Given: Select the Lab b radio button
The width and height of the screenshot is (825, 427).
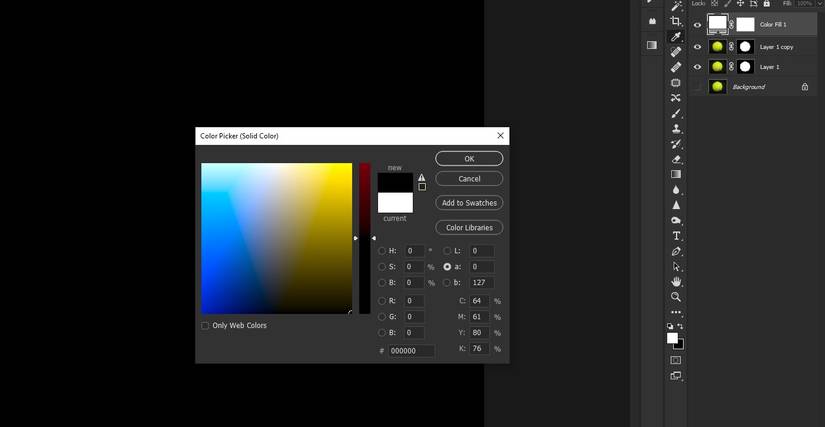Looking at the screenshot, I should pos(447,282).
